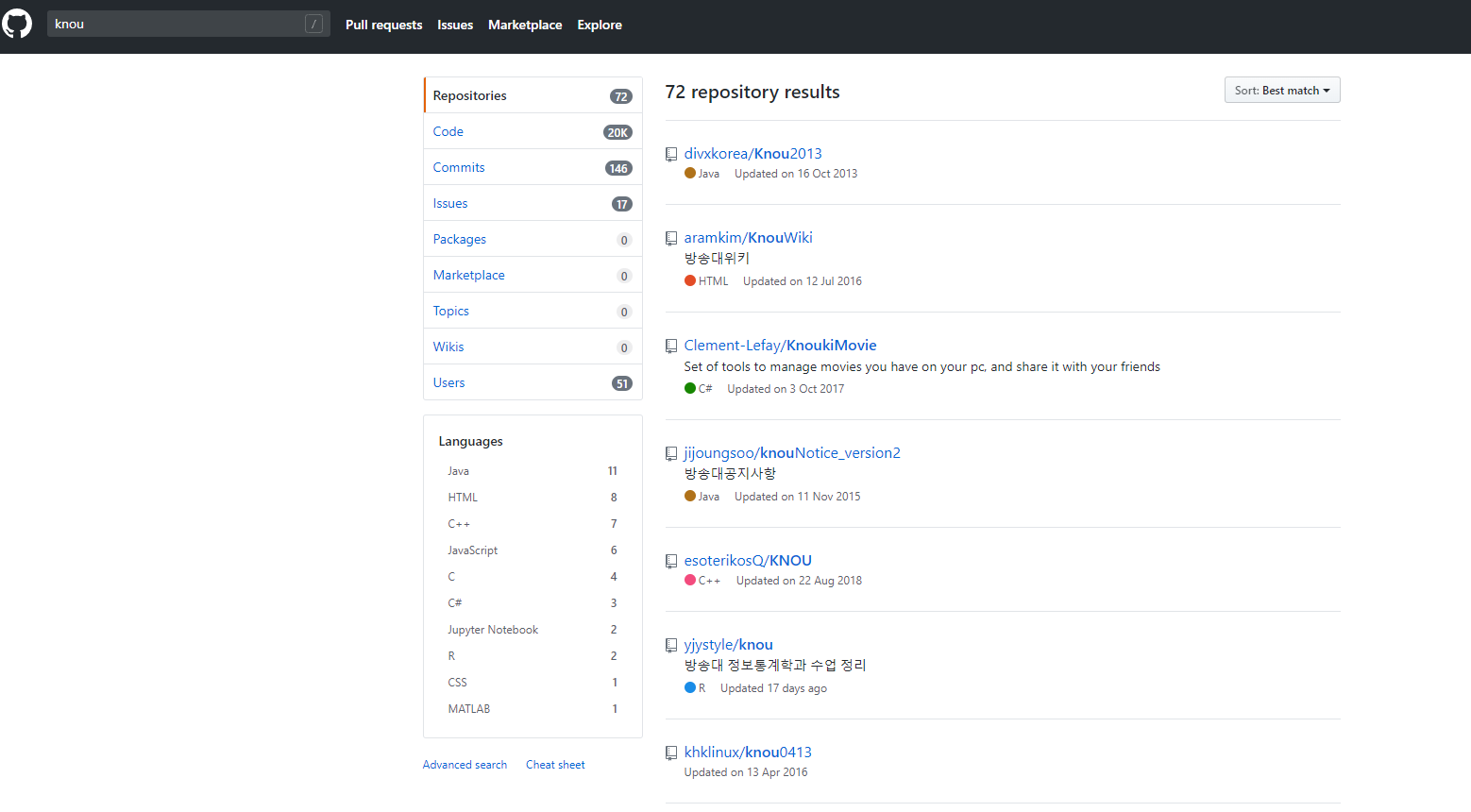Select Users results filter
The image size is (1471, 812).
tap(533, 382)
